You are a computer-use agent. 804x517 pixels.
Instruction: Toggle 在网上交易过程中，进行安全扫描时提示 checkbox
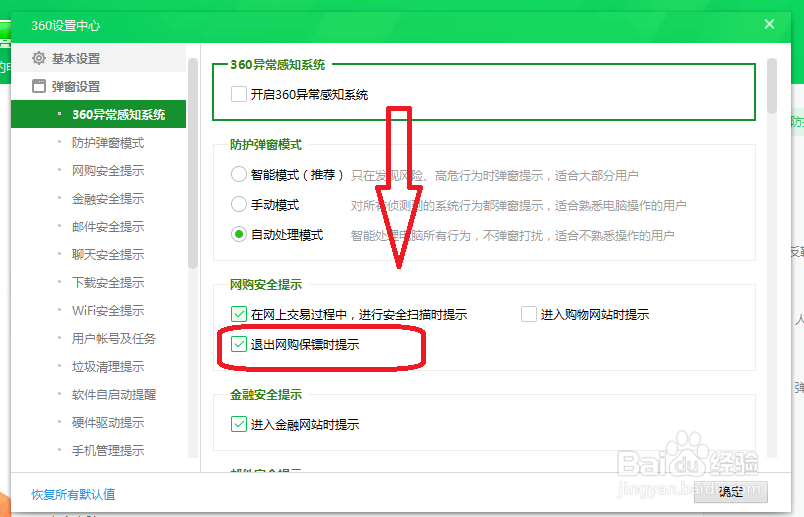click(239, 314)
